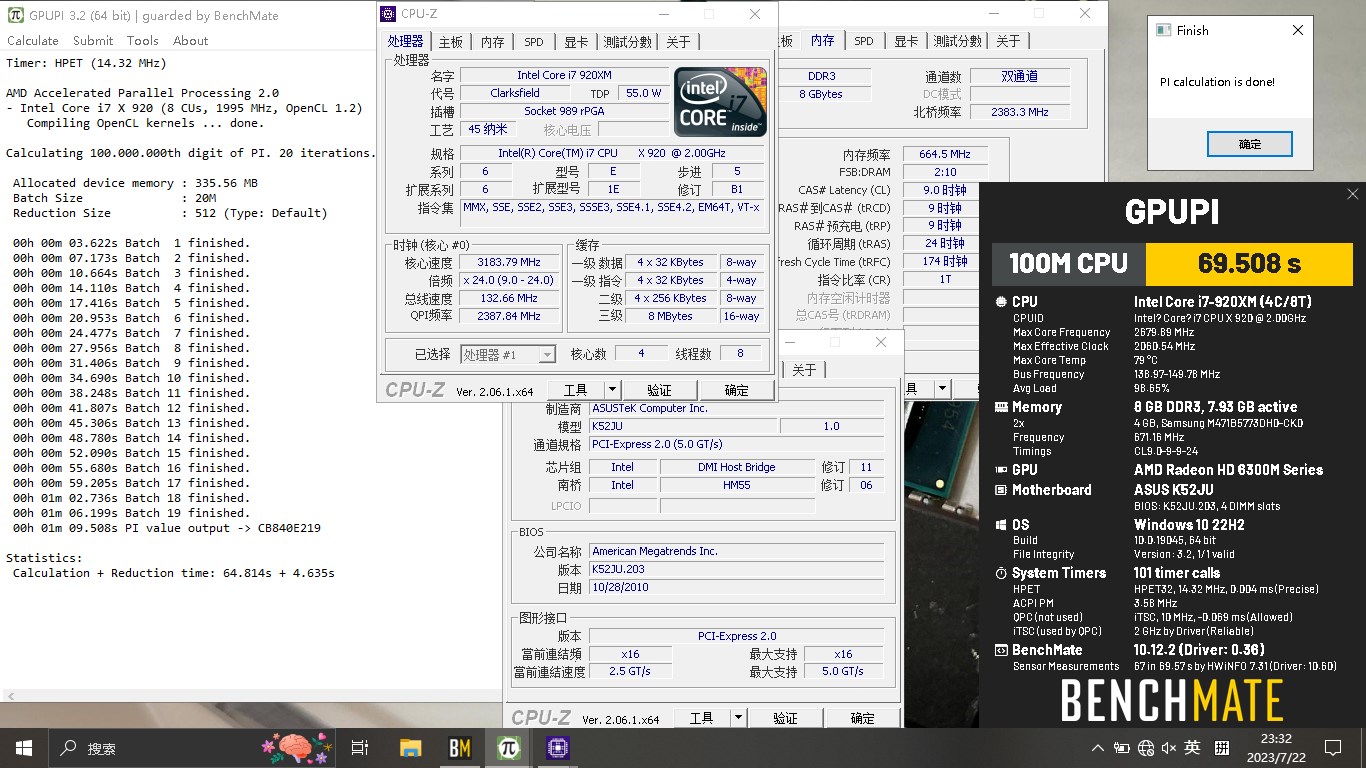Toggle the 英 input language indicator
The image size is (1366, 768).
pyautogui.click(x=1192, y=748)
